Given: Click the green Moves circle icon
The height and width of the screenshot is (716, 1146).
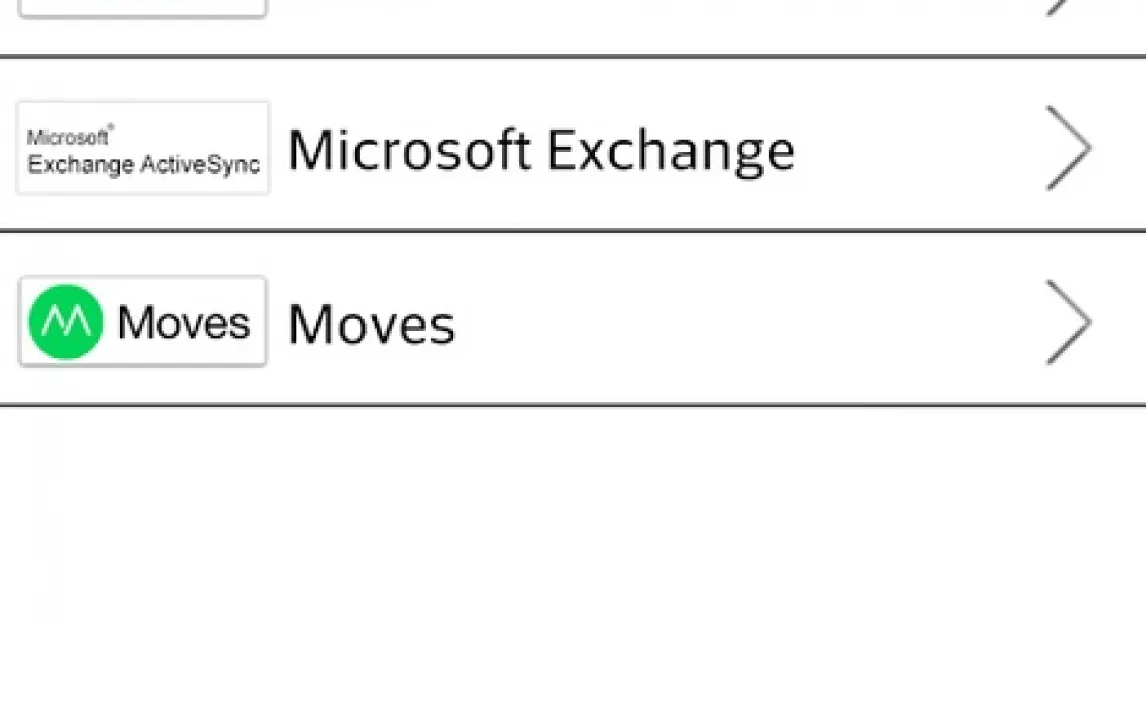Looking at the screenshot, I should (65, 322).
